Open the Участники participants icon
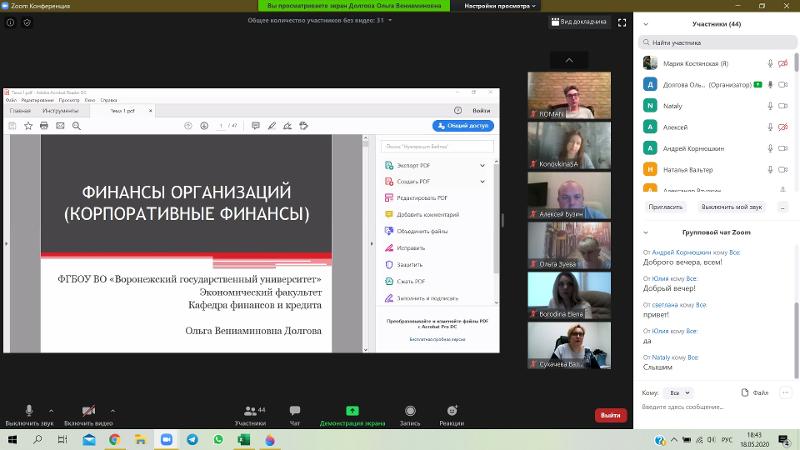The height and width of the screenshot is (450, 800). tap(250, 411)
